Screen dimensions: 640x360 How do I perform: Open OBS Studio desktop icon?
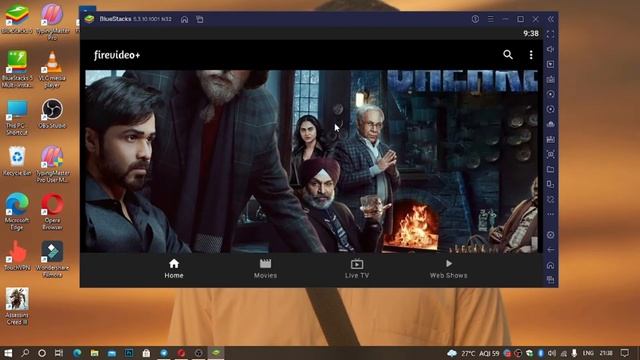point(52,114)
